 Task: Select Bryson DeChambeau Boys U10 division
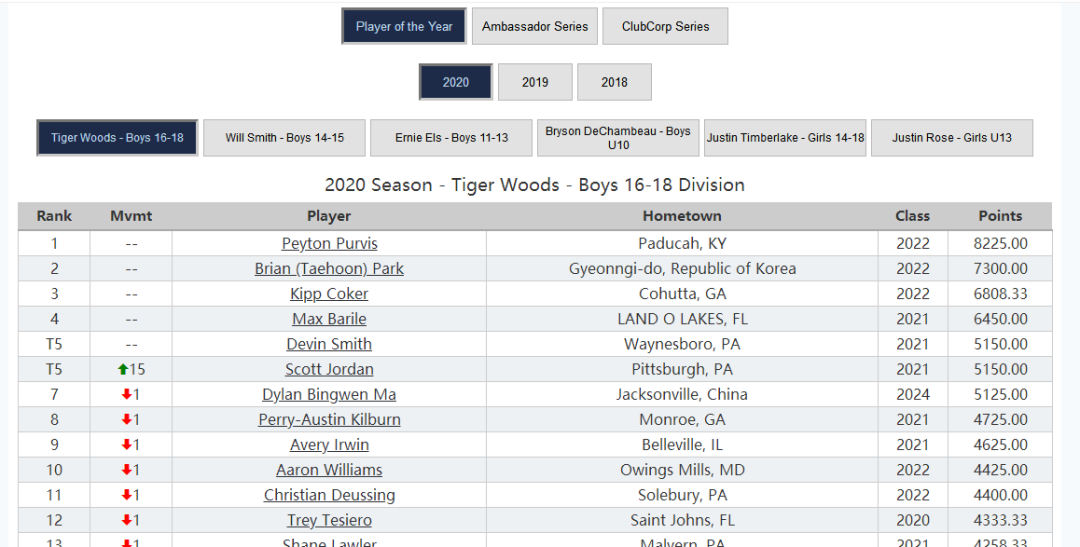pos(618,138)
